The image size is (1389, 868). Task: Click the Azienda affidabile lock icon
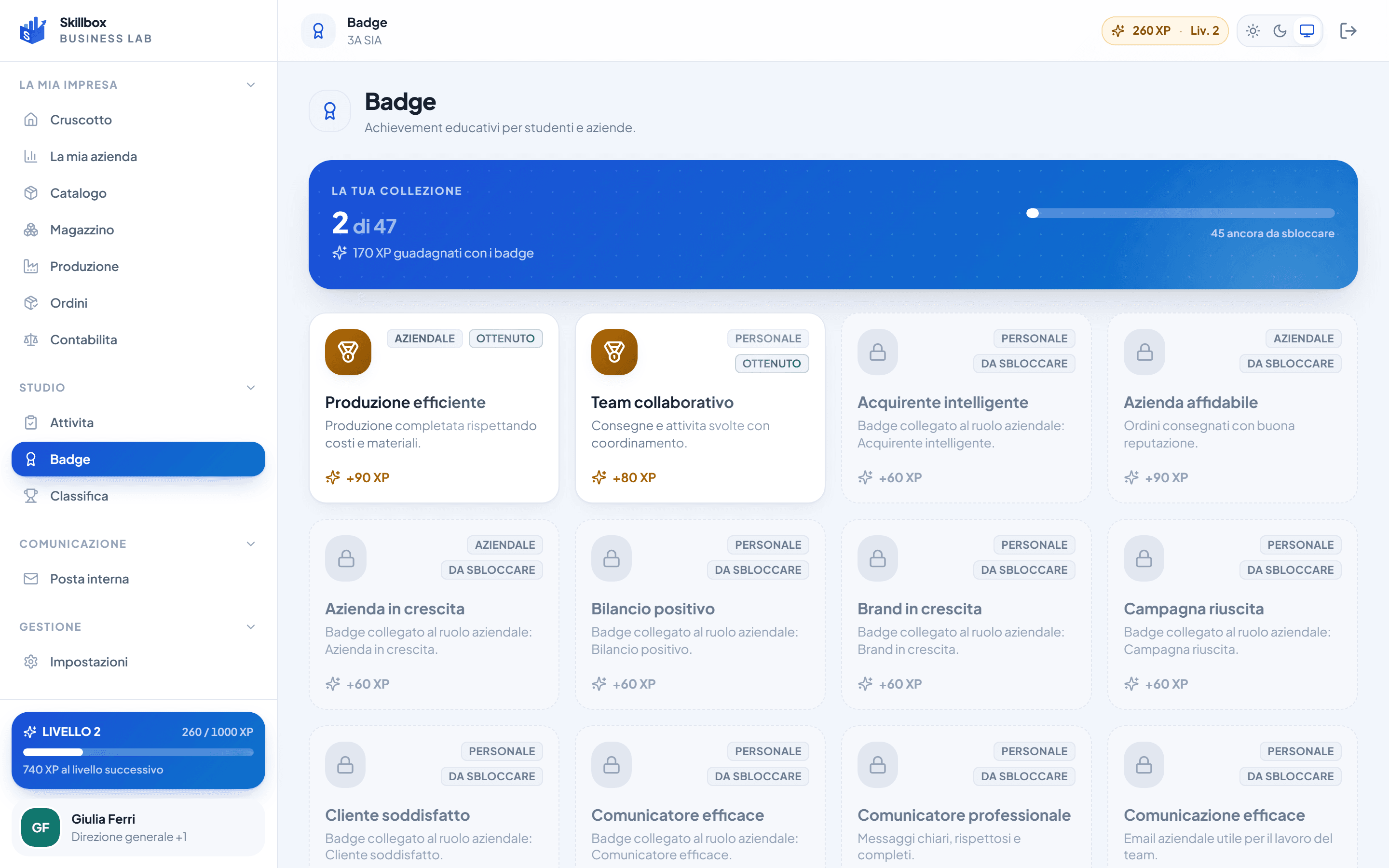[1144, 352]
